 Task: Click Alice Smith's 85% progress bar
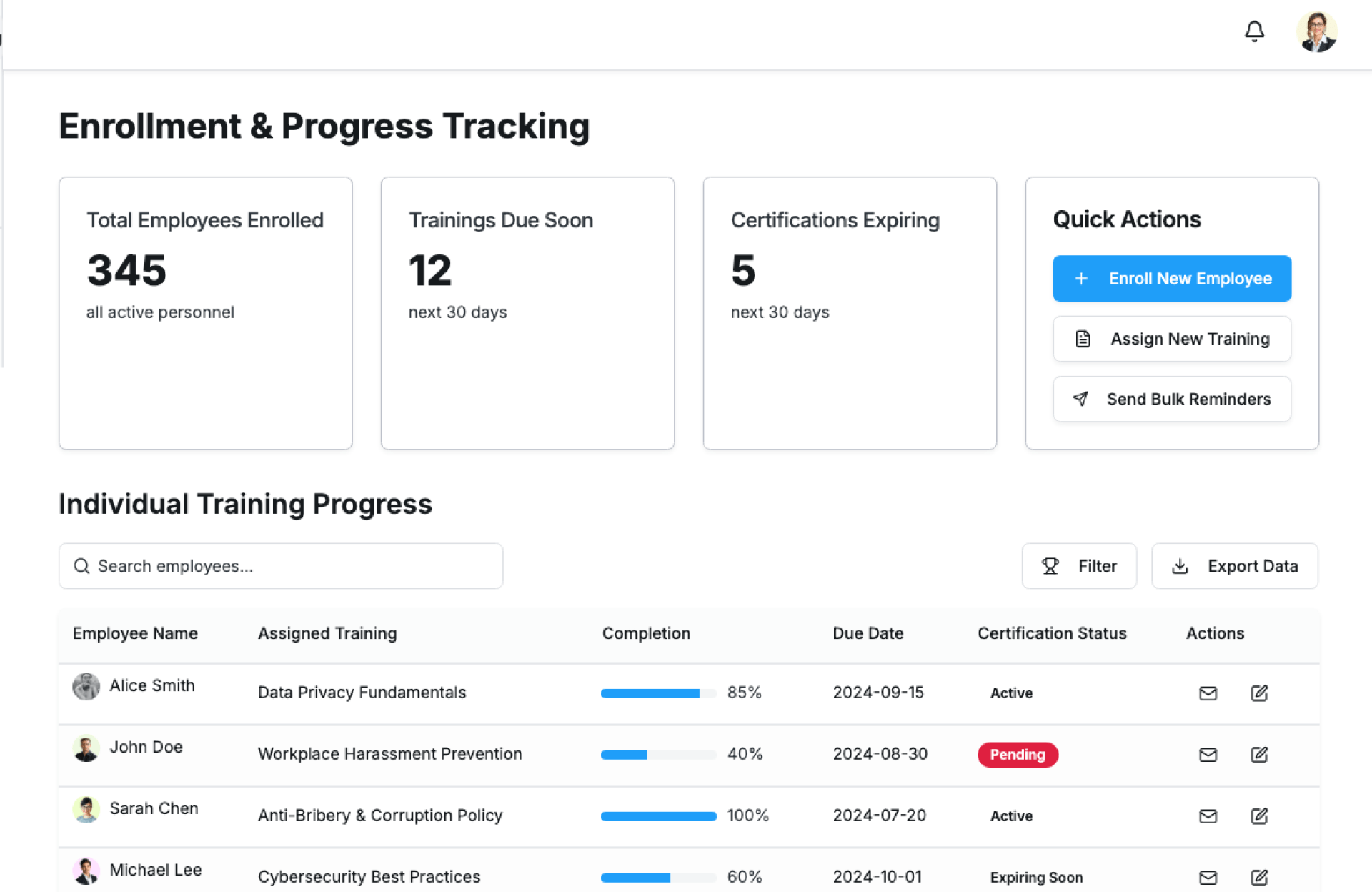click(x=657, y=693)
